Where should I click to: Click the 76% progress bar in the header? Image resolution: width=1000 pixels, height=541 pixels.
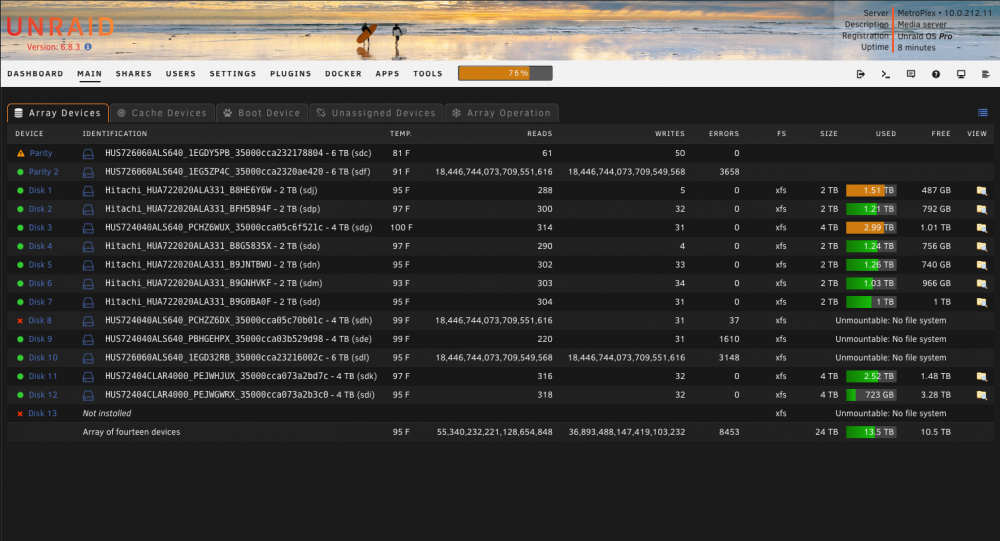coord(505,73)
